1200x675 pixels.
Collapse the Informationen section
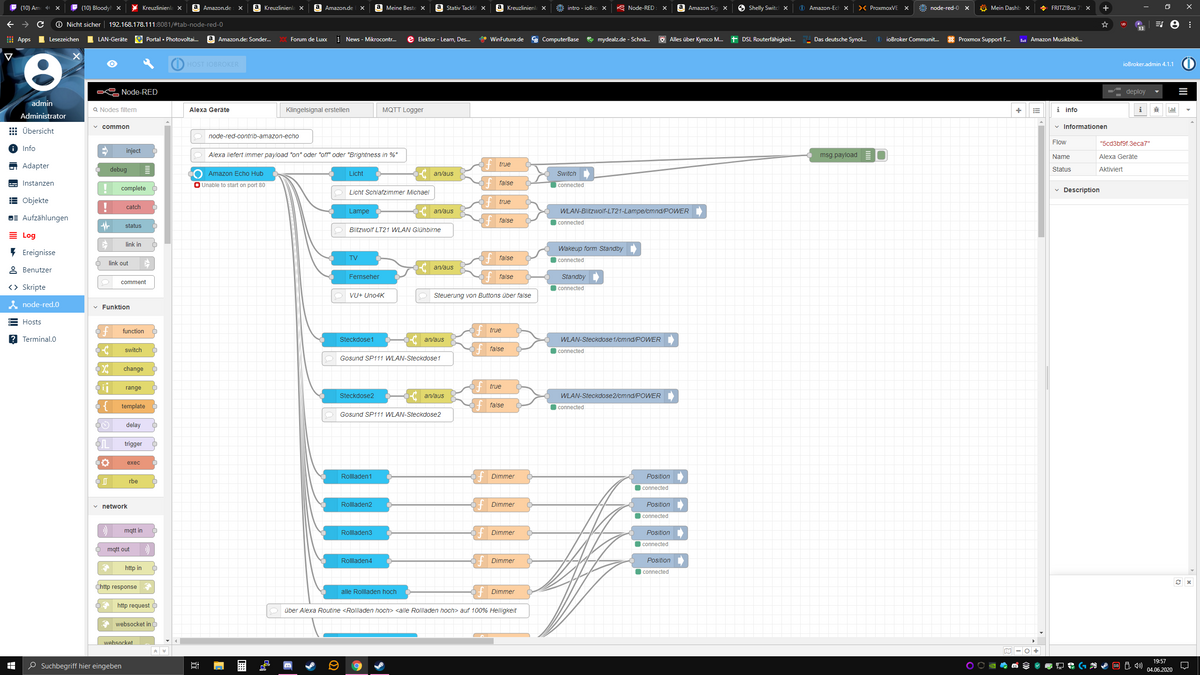tap(1085, 127)
